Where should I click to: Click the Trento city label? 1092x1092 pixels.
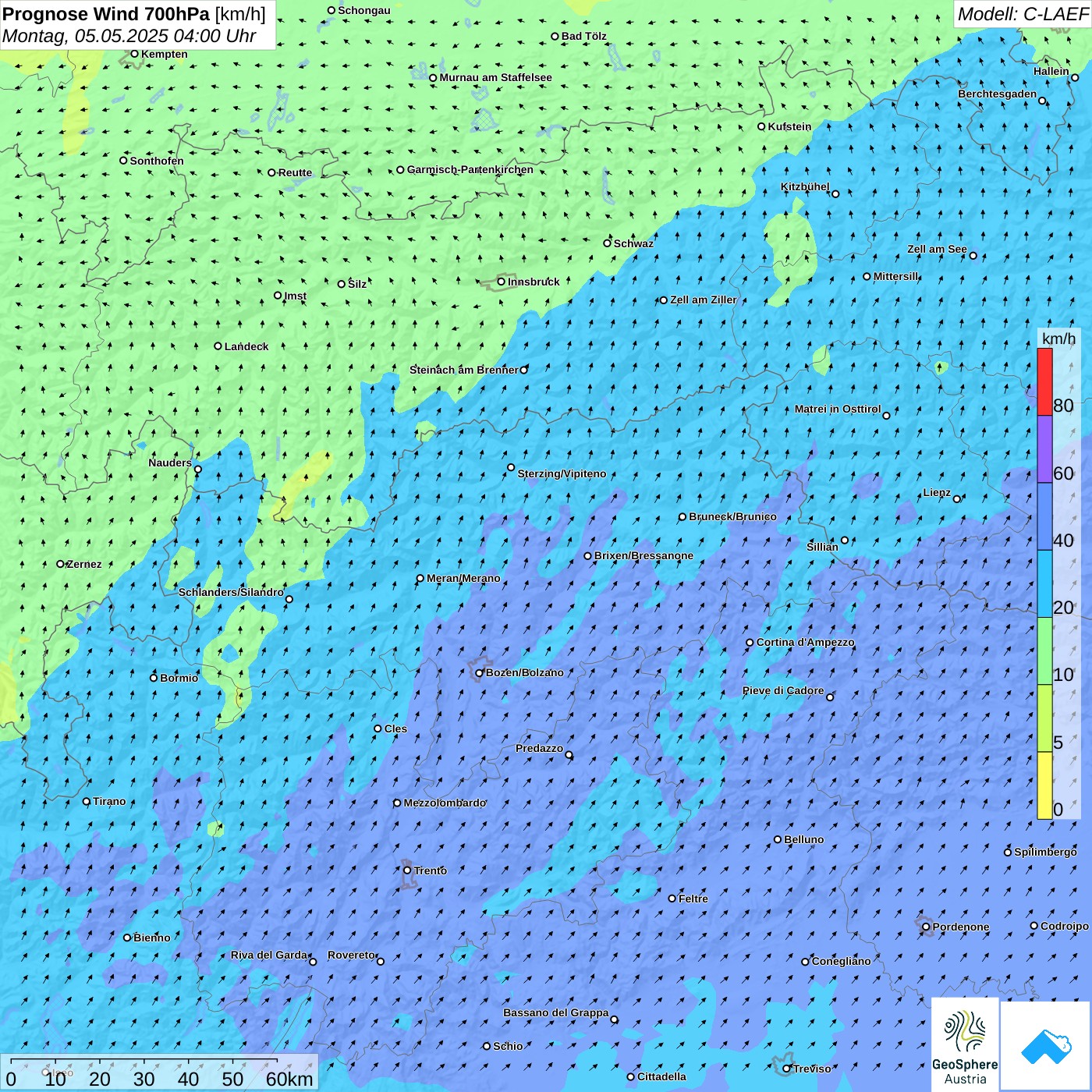[430, 870]
